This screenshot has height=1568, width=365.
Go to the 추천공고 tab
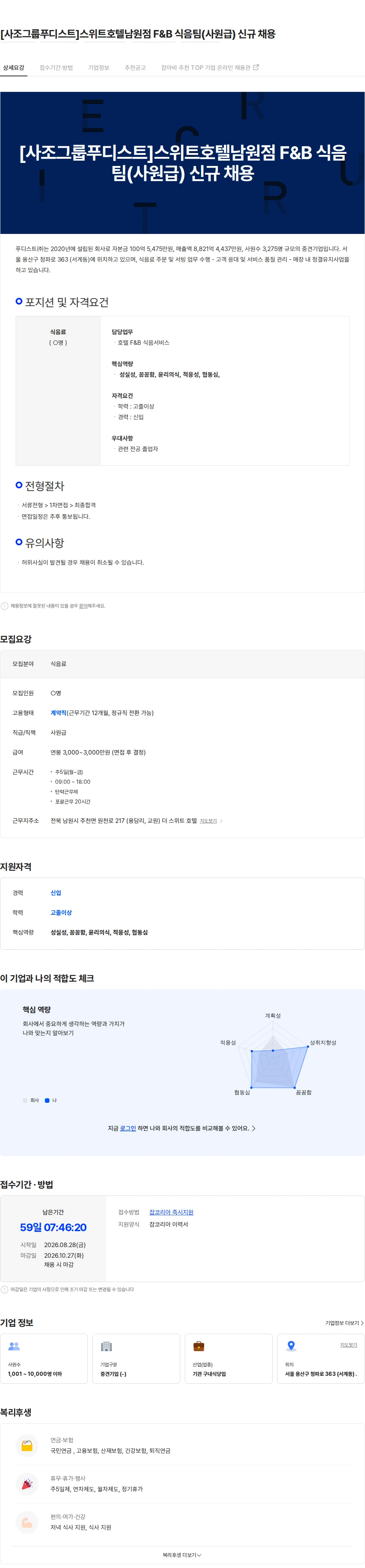pyautogui.click(x=135, y=68)
